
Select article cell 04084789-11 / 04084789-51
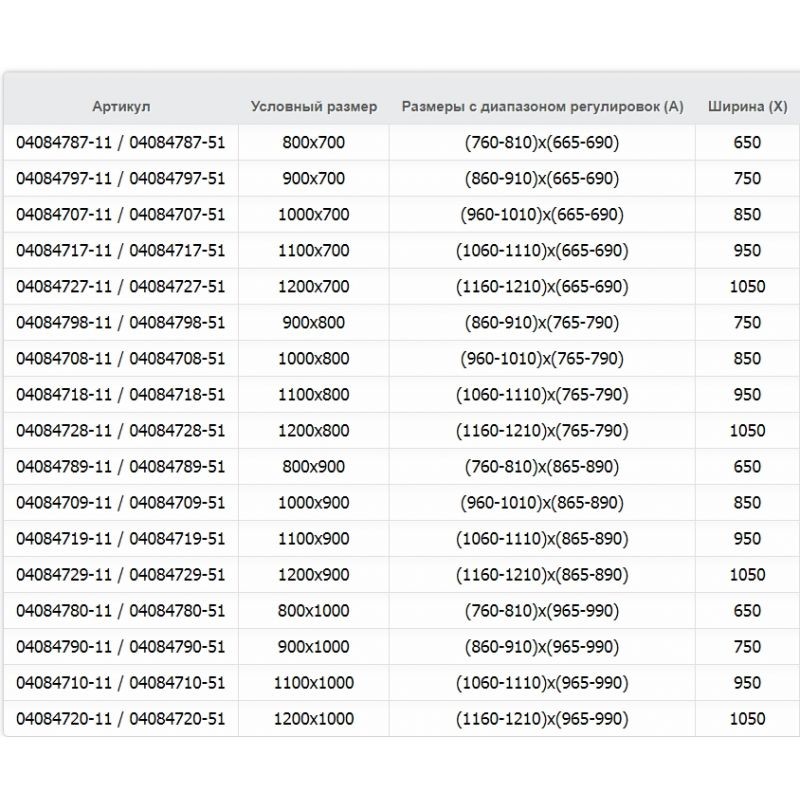(121, 467)
